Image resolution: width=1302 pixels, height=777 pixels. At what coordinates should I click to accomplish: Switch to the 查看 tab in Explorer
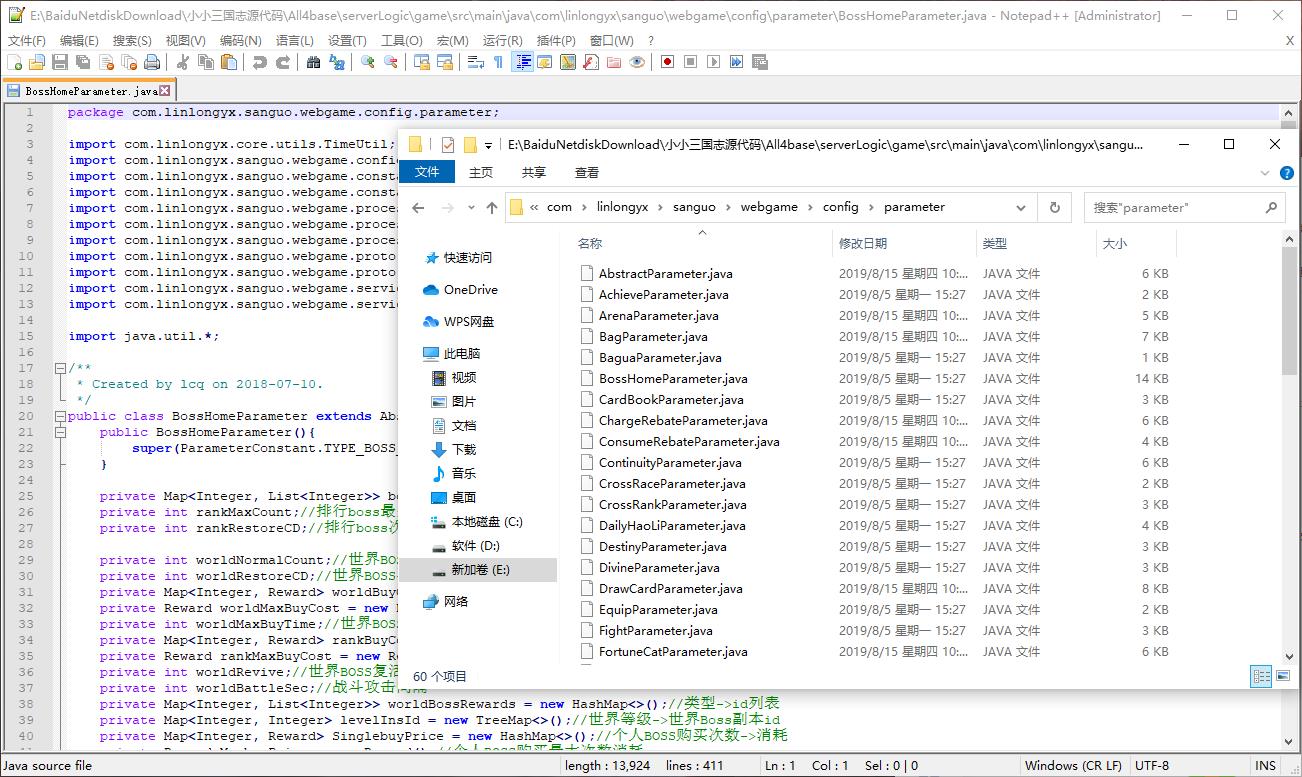pyautogui.click(x=587, y=172)
